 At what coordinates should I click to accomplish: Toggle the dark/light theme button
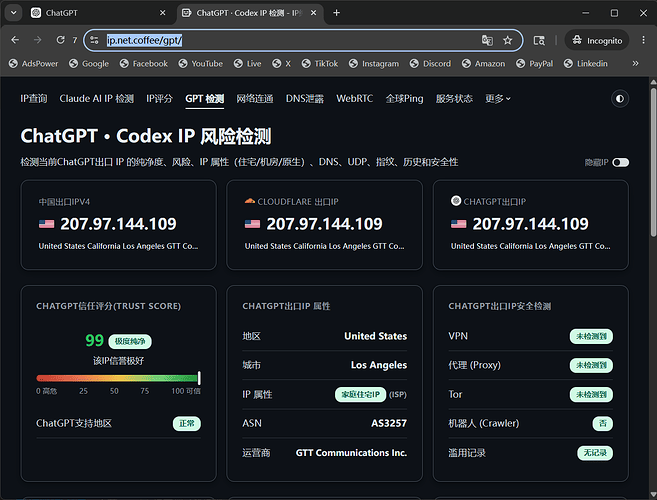(620, 99)
